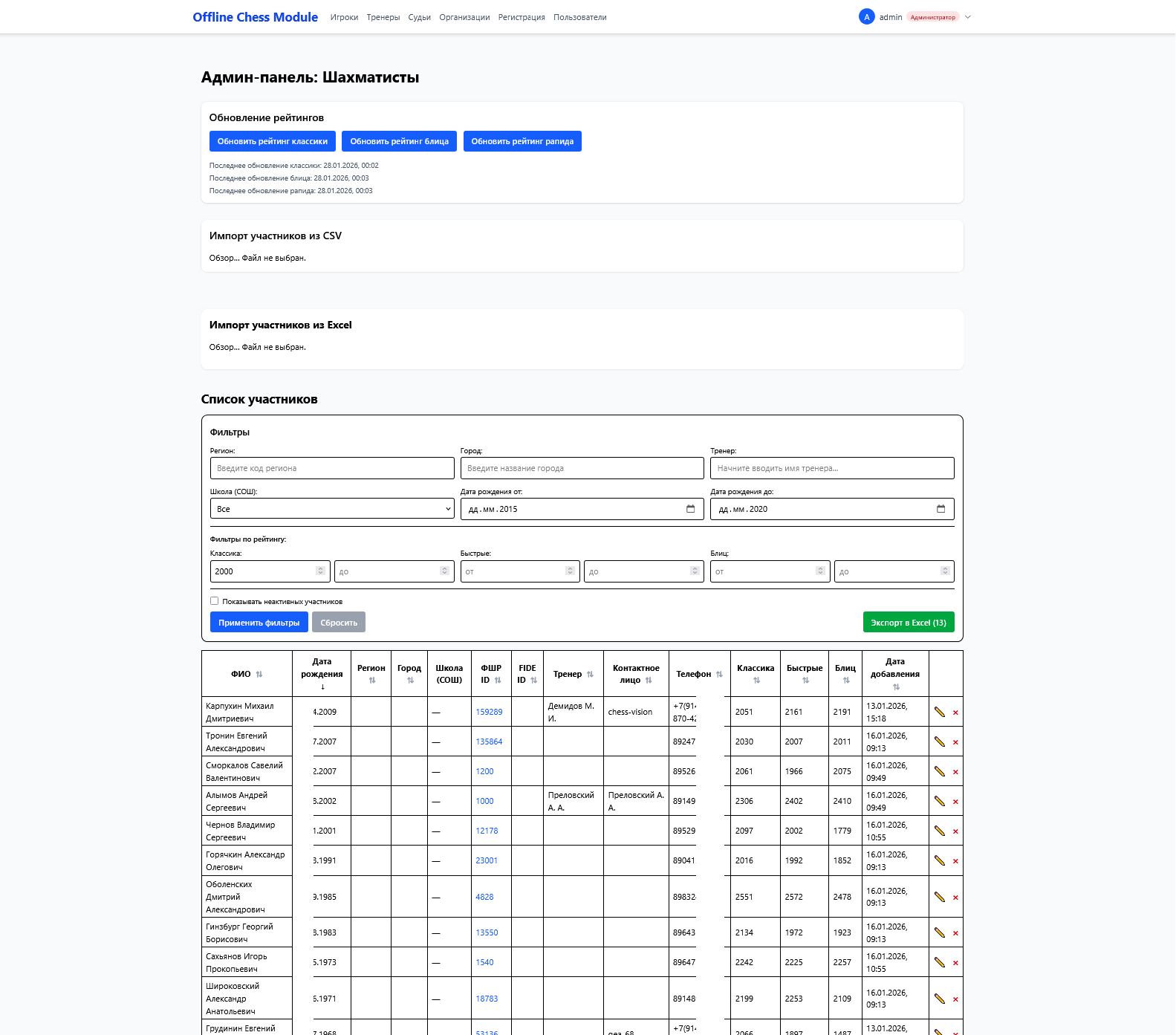
Task: Sort the table by ФИО column
Action: 259,674
